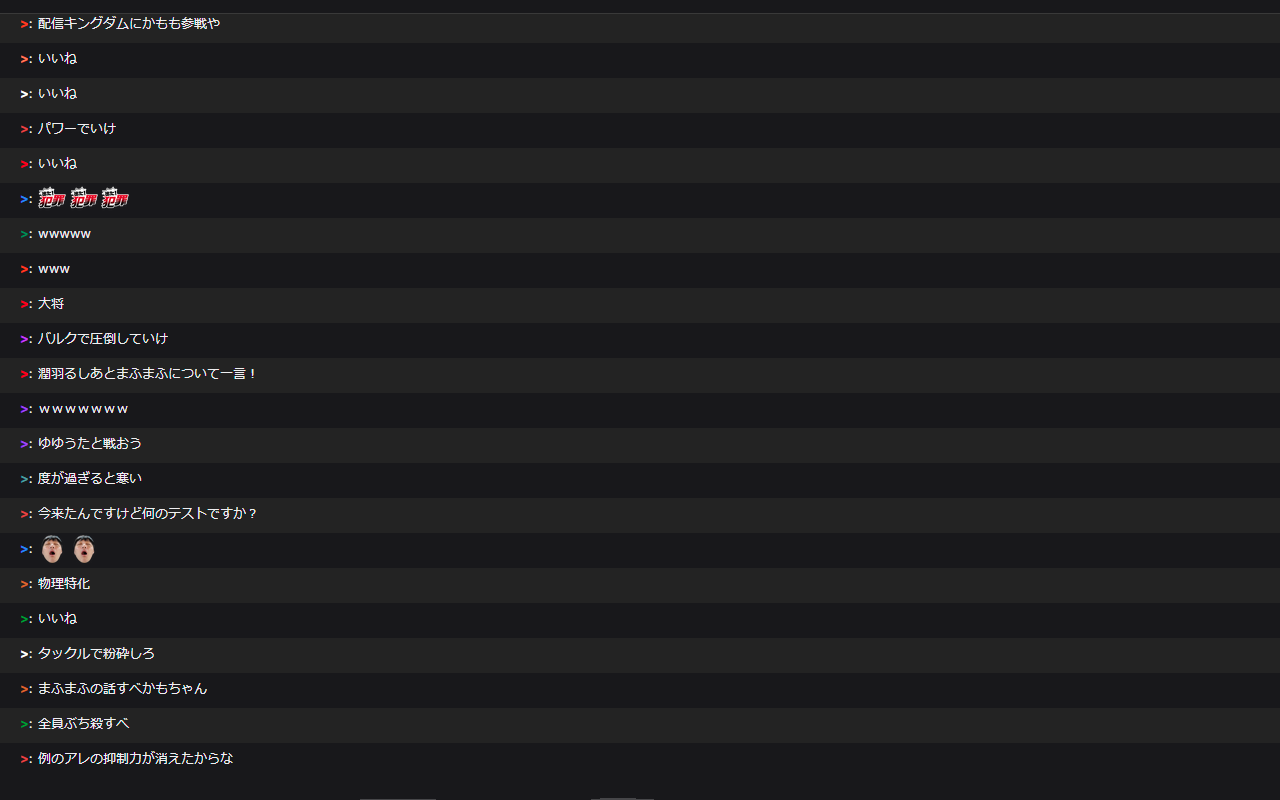Click the first red stamp emote

(x=52, y=199)
